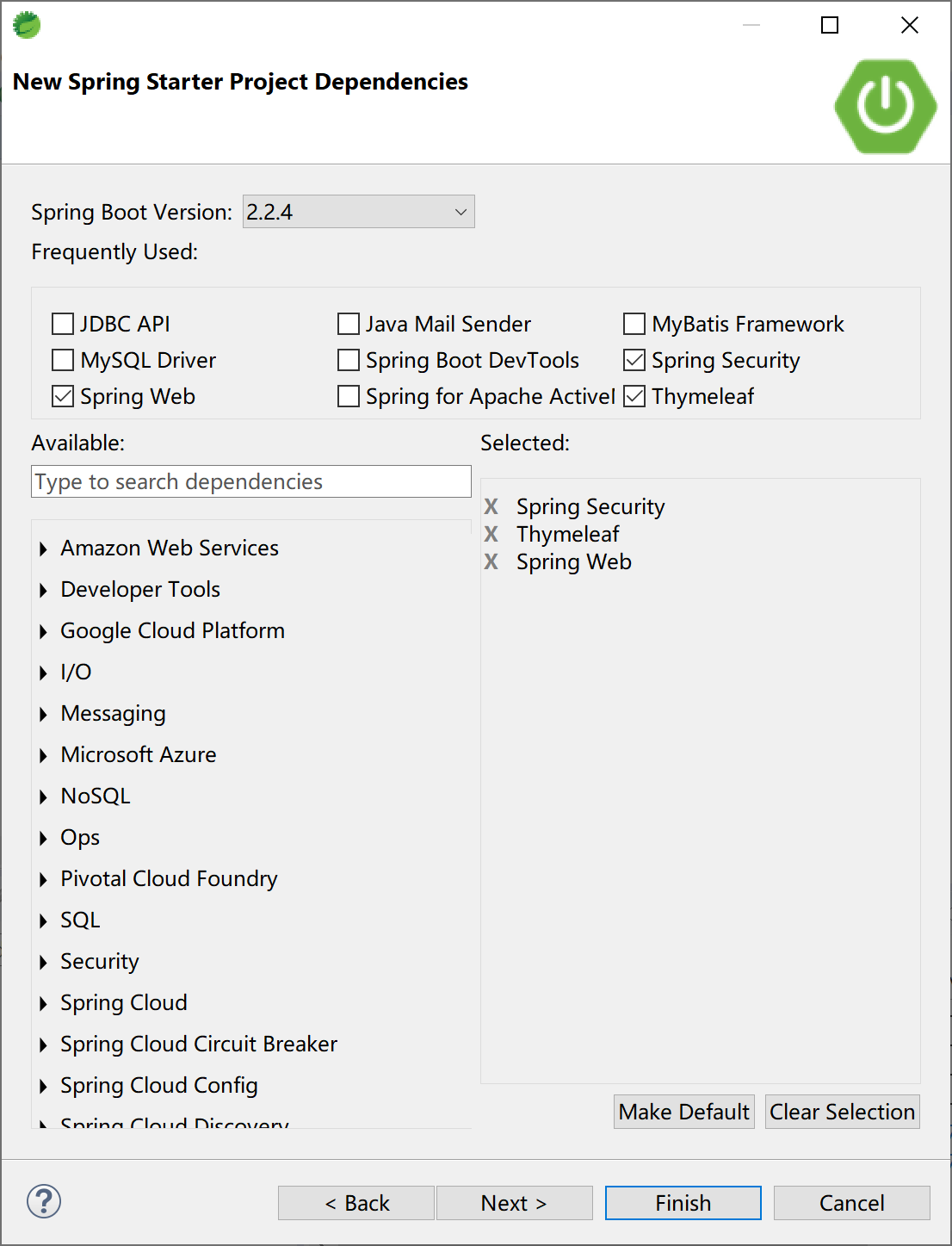Expand the Amazon Web Services category
This screenshot has width=952, height=1246.
coord(43,549)
